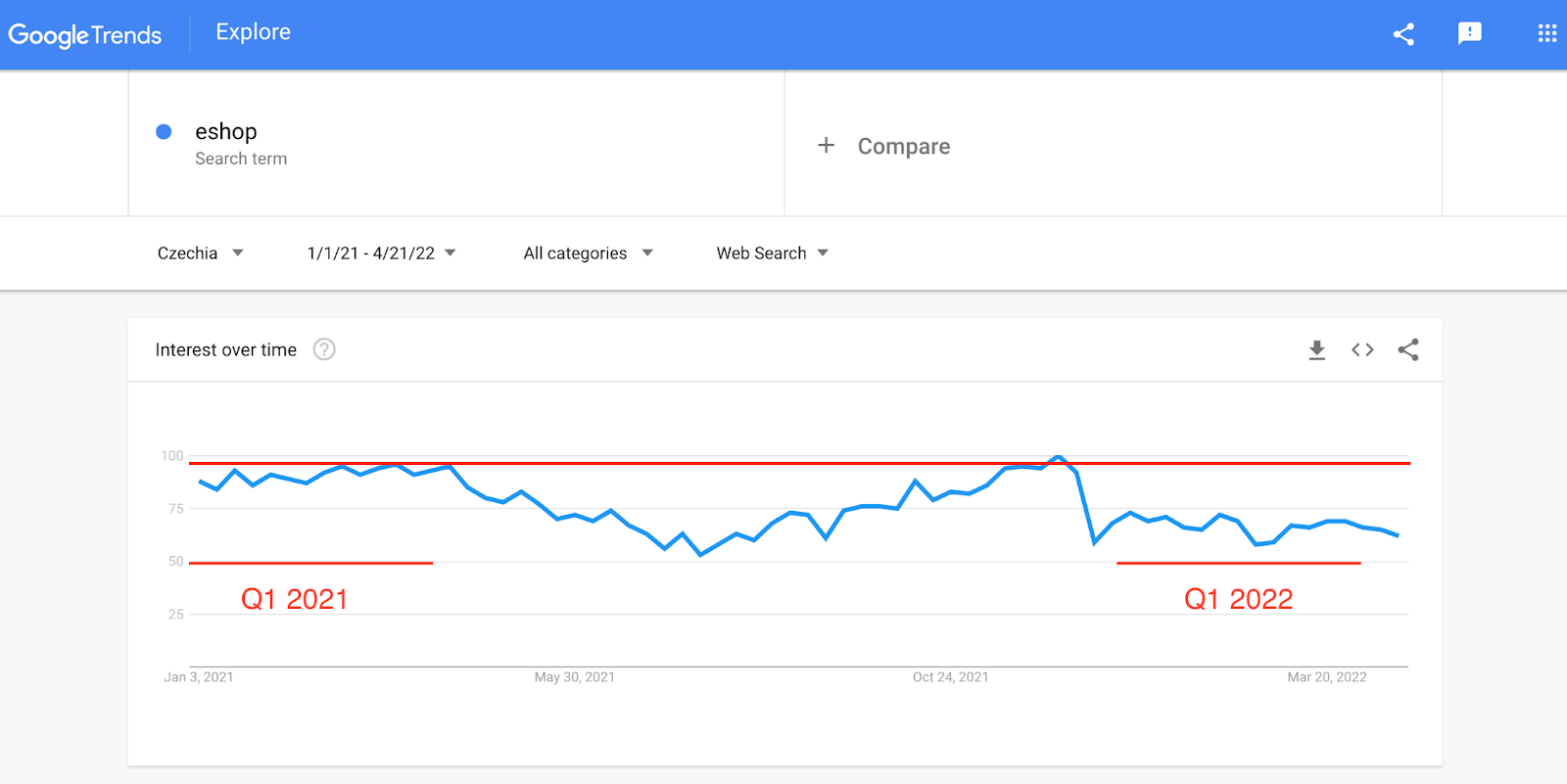Click the embed code icon on the chart
Viewport: 1567px width, 784px height.
coord(1362,349)
